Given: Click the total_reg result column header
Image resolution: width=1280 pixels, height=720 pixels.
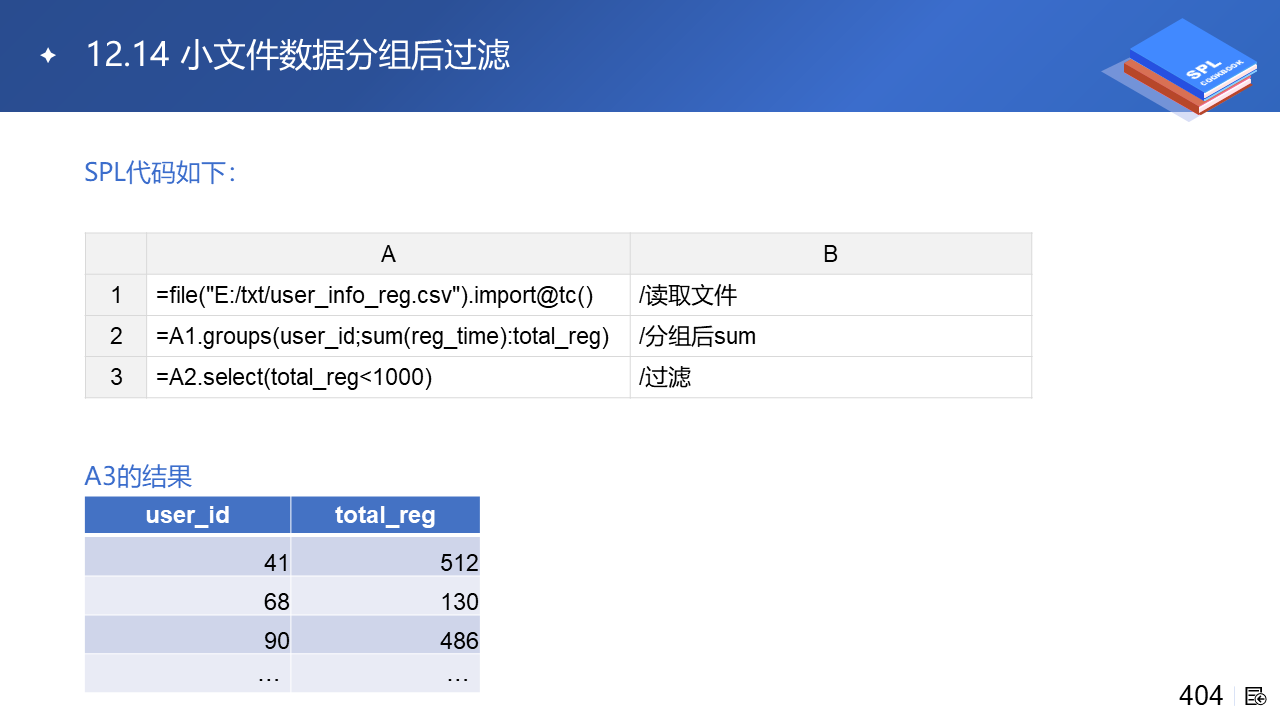Looking at the screenshot, I should pyautogui.click(x=385, y=515).
